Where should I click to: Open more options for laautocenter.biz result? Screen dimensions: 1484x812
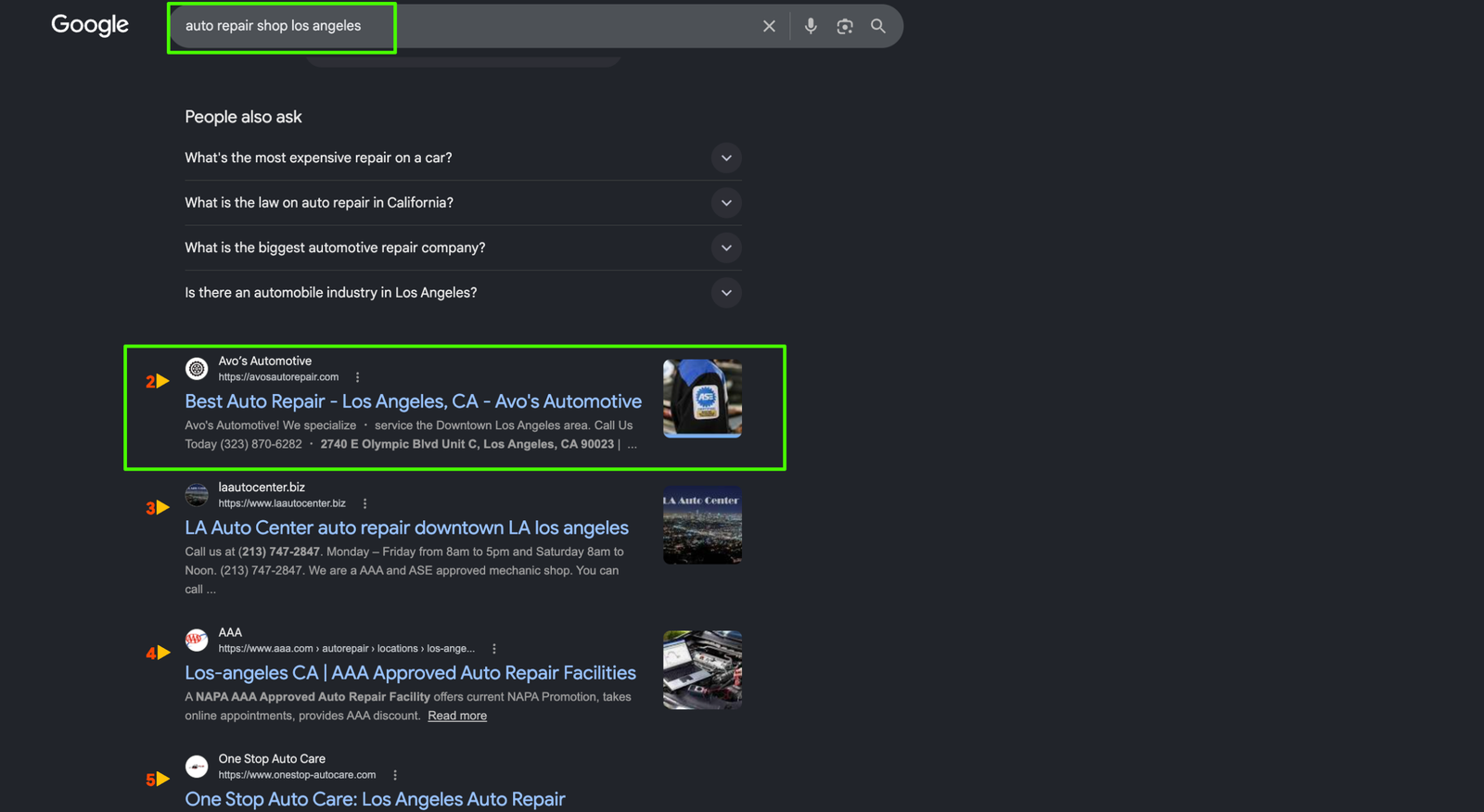[x=365, y=503]
